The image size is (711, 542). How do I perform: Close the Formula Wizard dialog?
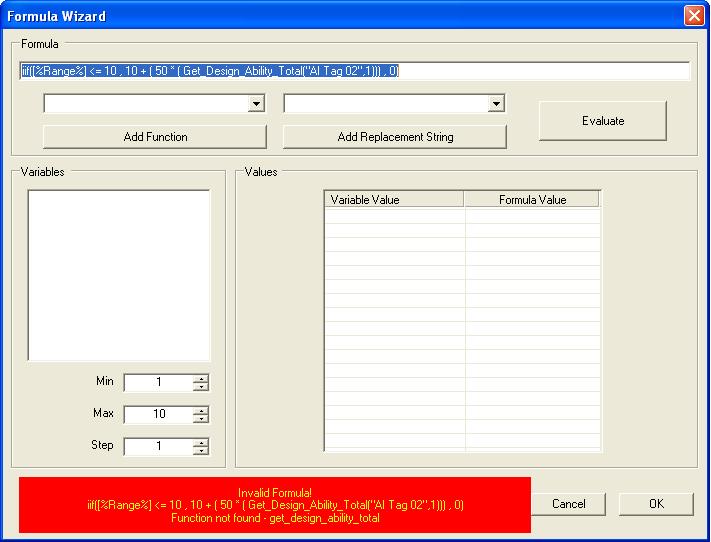pos(693,16)
